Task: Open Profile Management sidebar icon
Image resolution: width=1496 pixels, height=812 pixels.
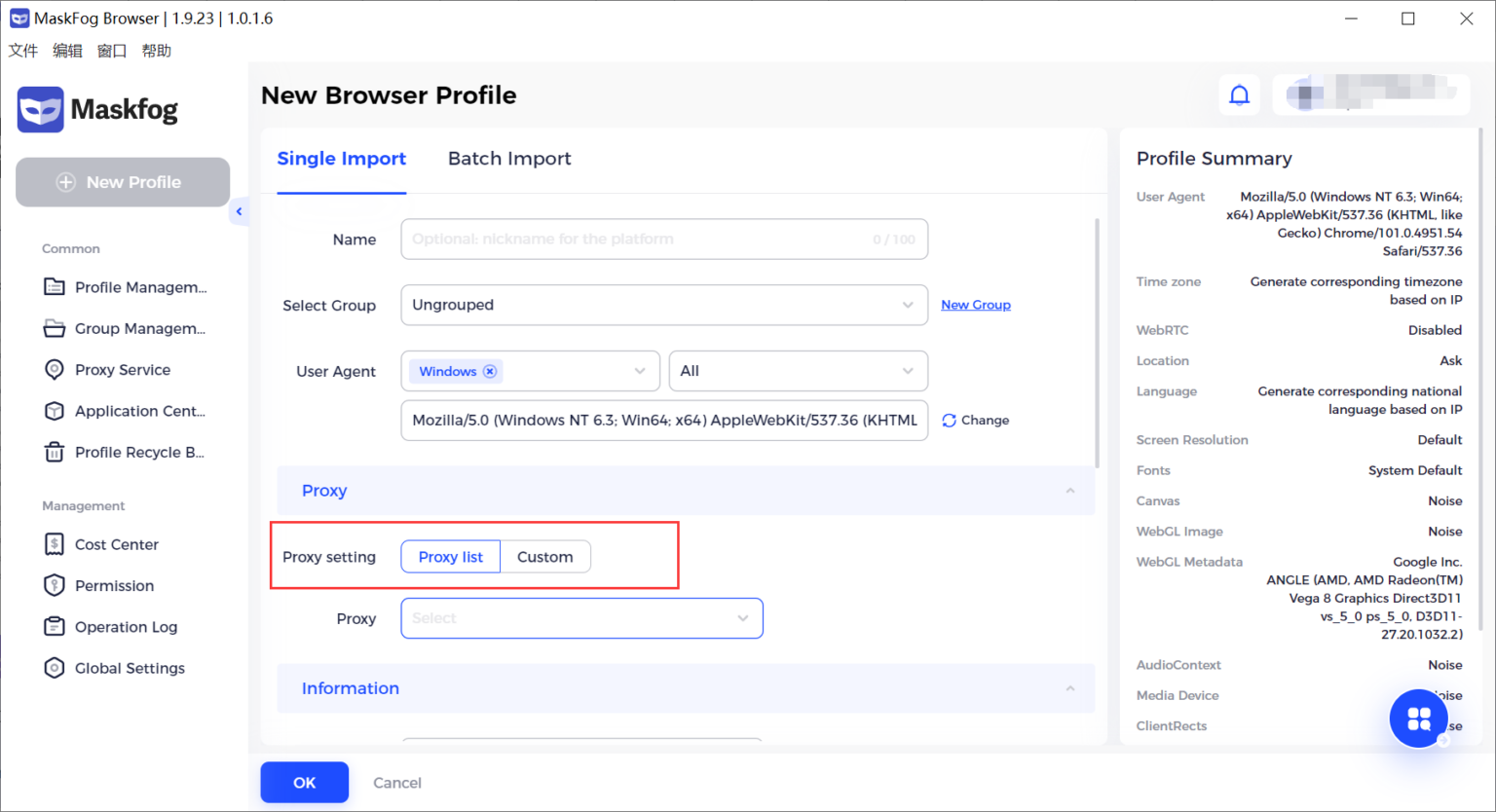Action: coord(55,287)
